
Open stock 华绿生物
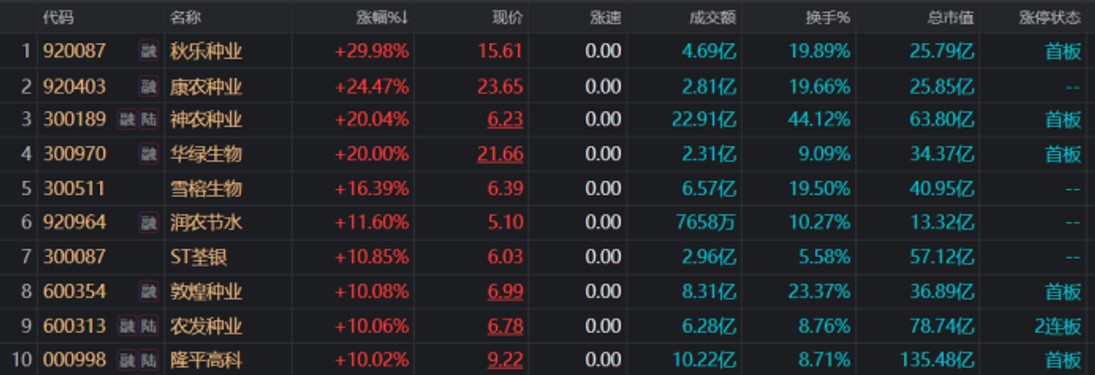[206, 154]
